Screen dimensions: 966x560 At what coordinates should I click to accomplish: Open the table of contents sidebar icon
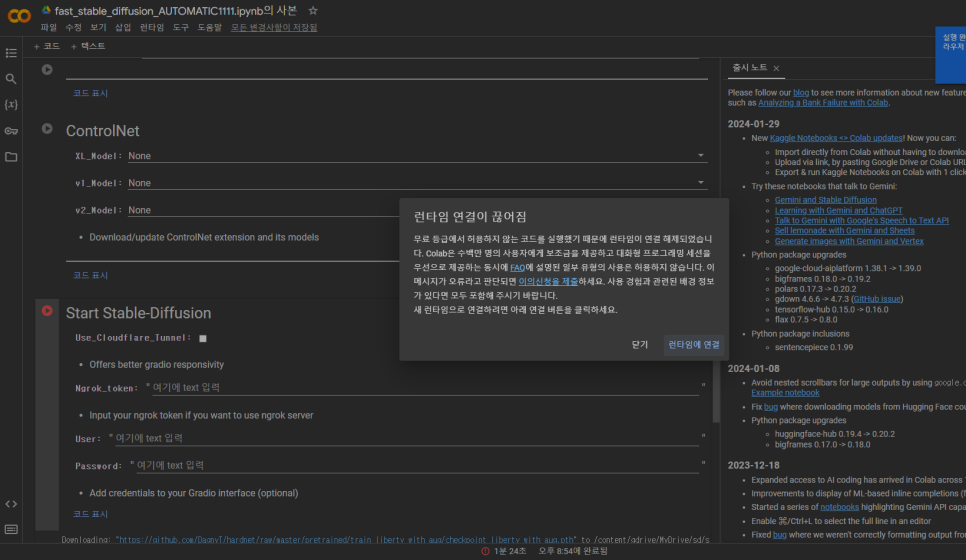(11, 53)
